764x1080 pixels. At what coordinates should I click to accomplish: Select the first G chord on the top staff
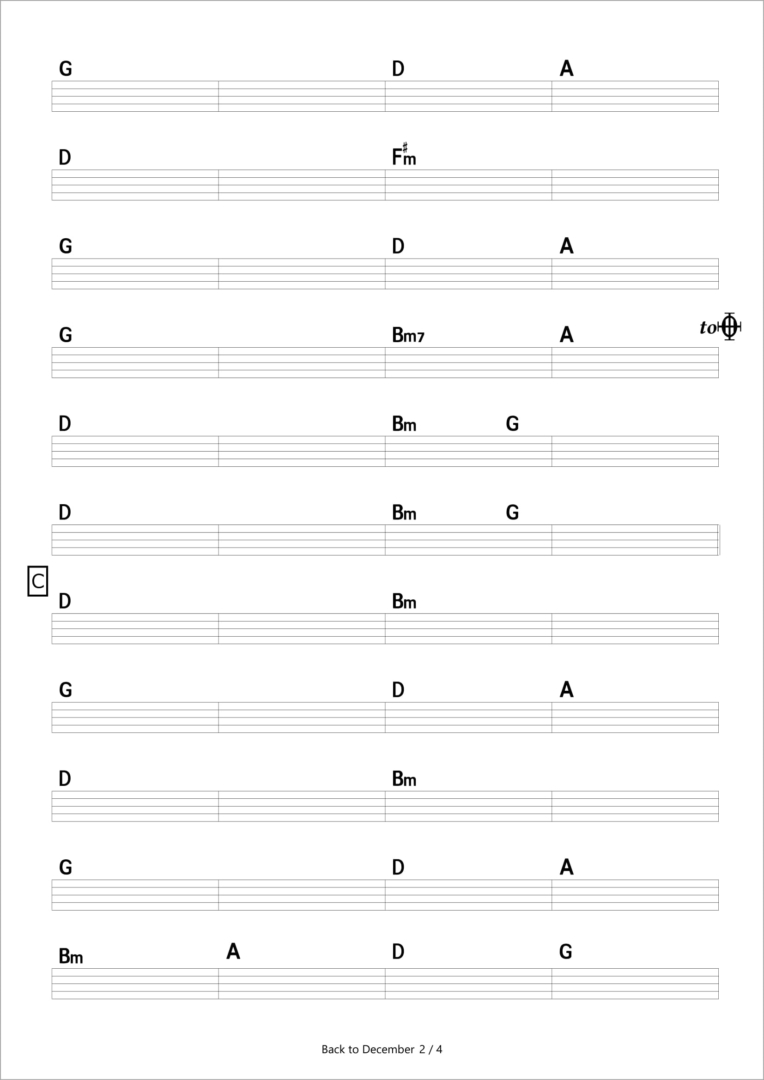65,69
